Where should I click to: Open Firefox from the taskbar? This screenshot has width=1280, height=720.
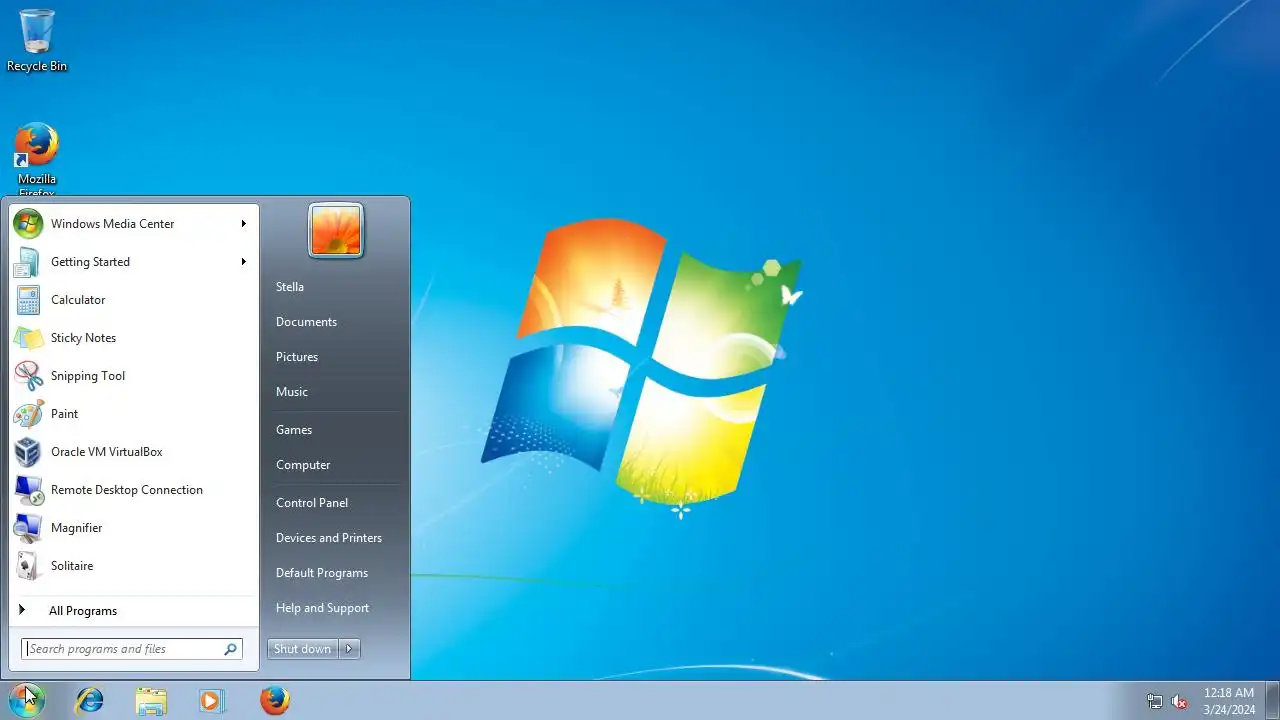pyautogui.click(x=275, y=700)
